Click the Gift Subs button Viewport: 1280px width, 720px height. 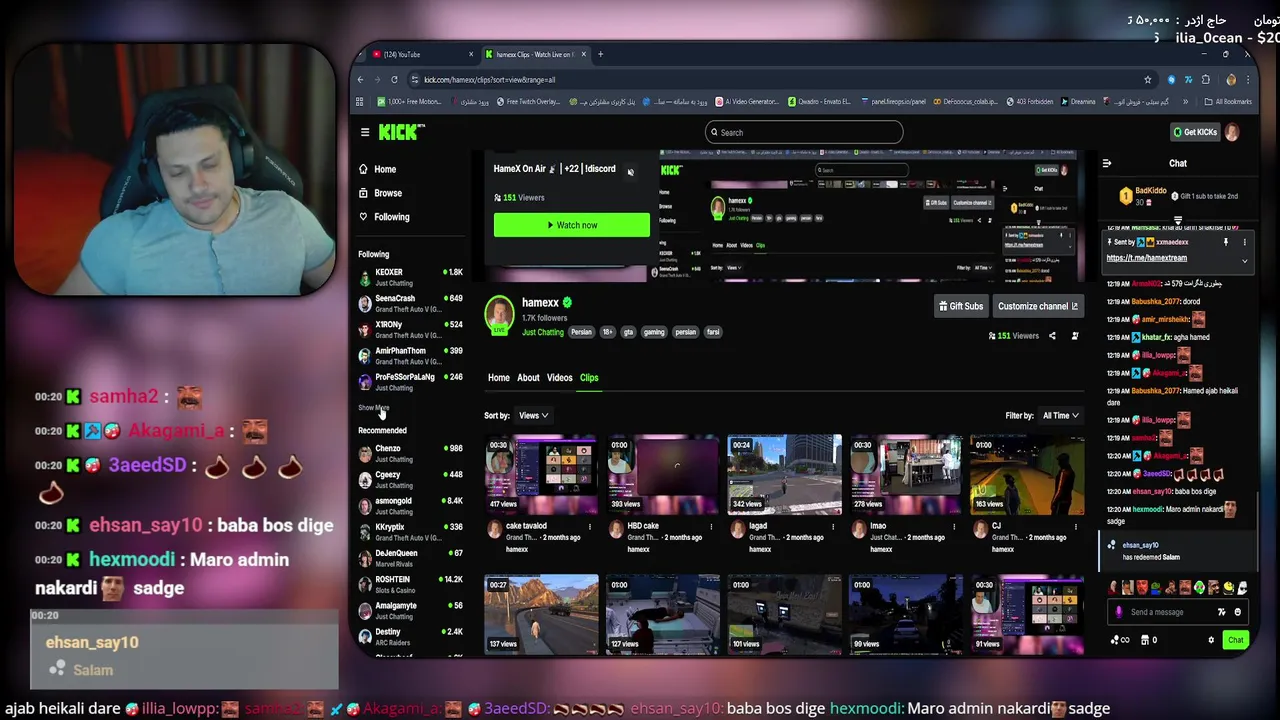[960, 306]
